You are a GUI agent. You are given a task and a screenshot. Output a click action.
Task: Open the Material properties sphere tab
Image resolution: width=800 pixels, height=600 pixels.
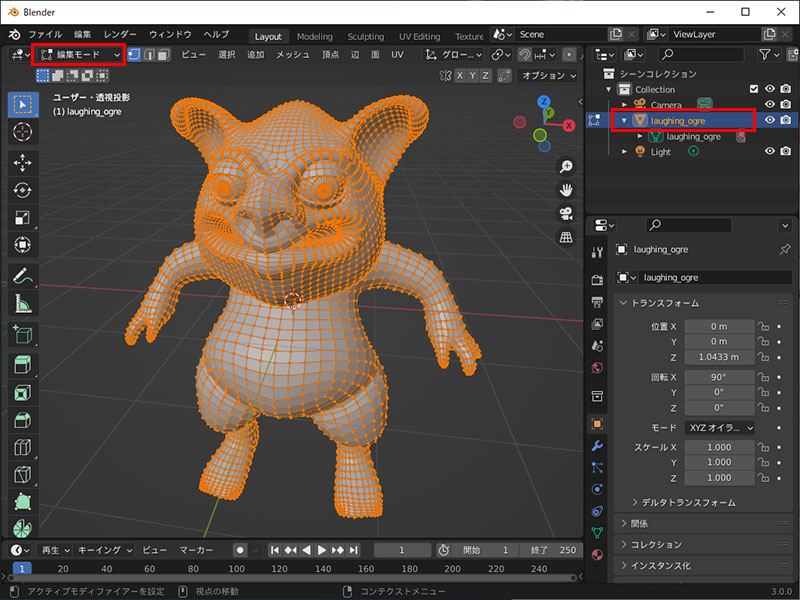(x=597, y=555)
